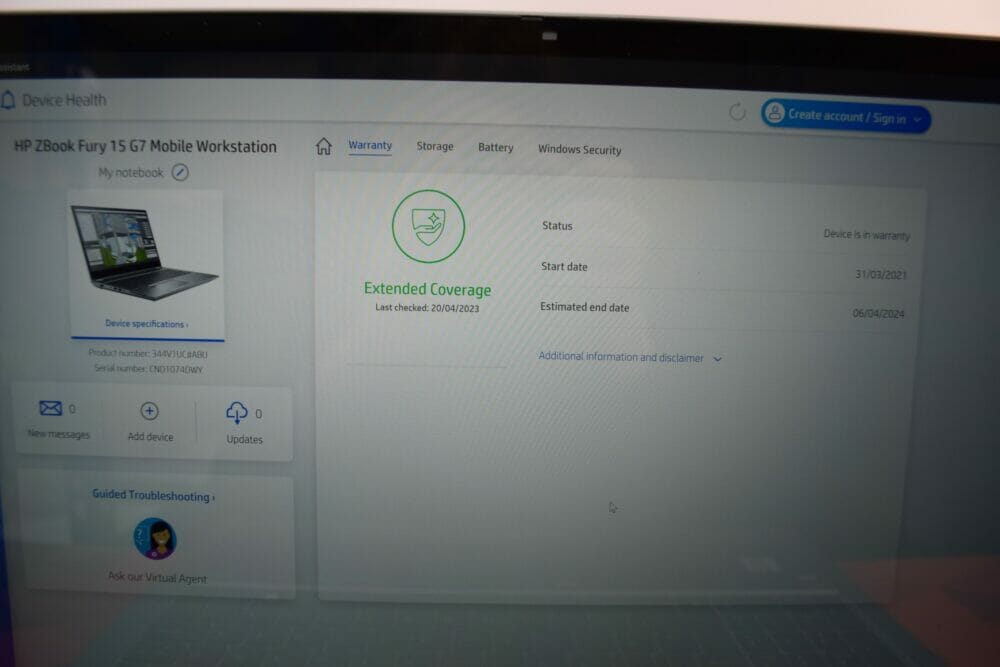Click the Product number text
1000x667 pixels.
tap(148, 353)
